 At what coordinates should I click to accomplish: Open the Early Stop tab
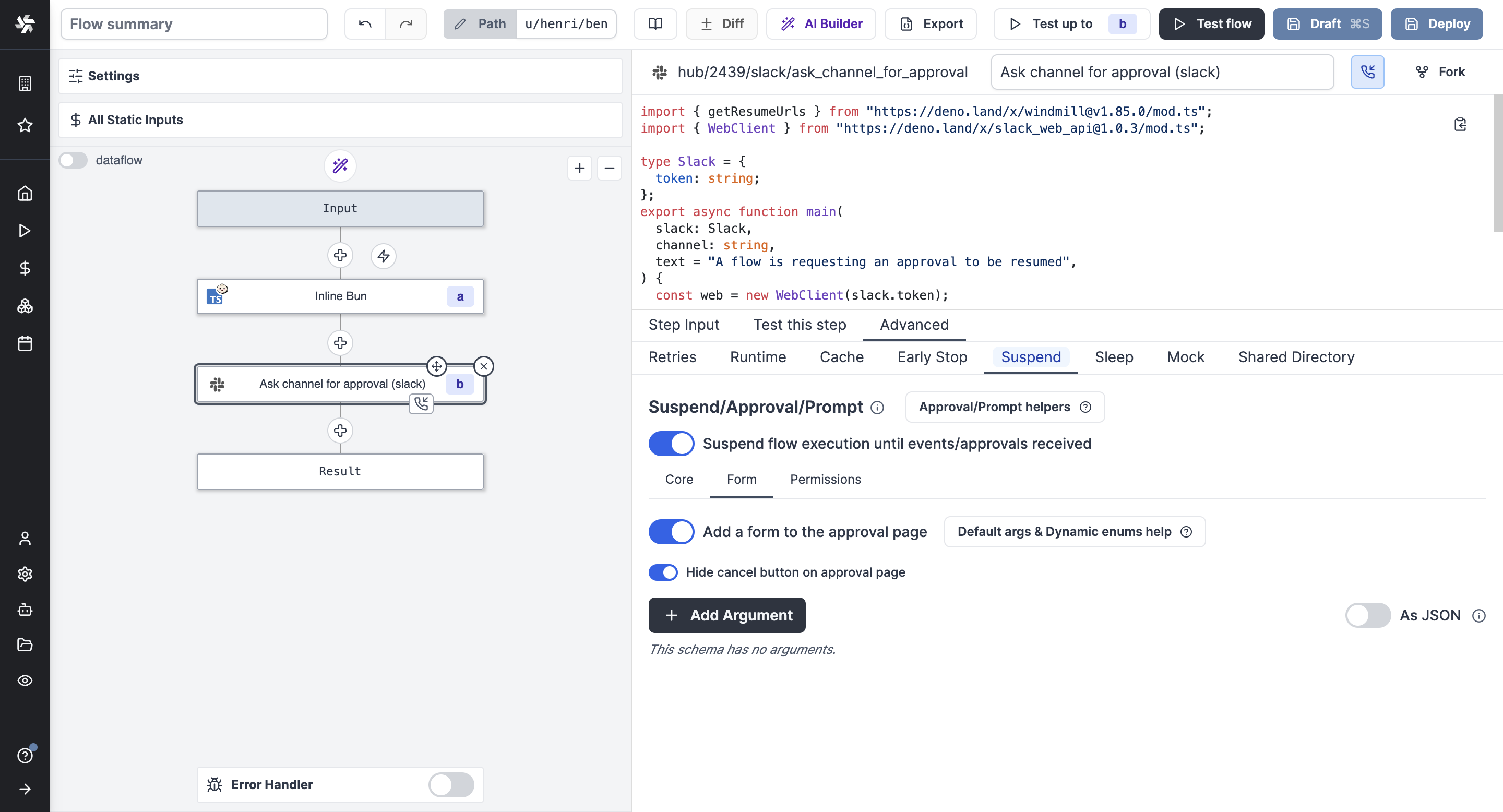[932, 357]
